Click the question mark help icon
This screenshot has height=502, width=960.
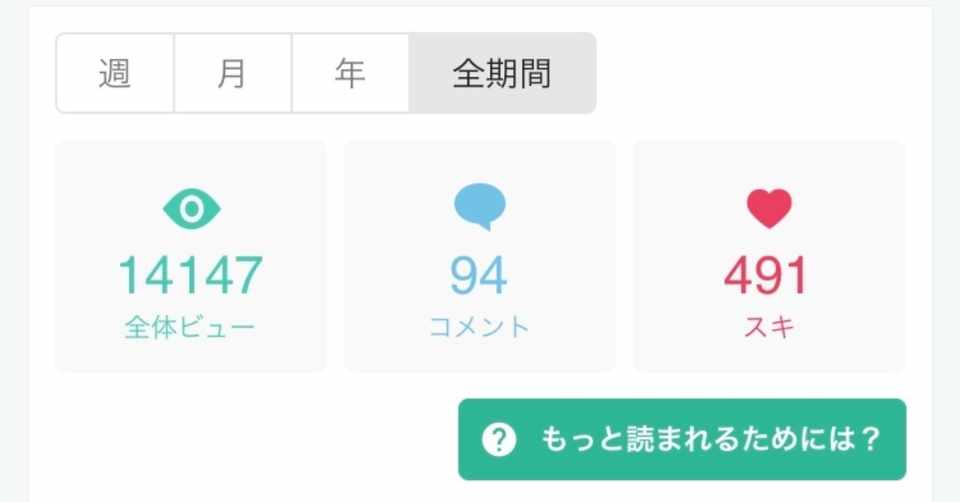(x=499, y=440)
